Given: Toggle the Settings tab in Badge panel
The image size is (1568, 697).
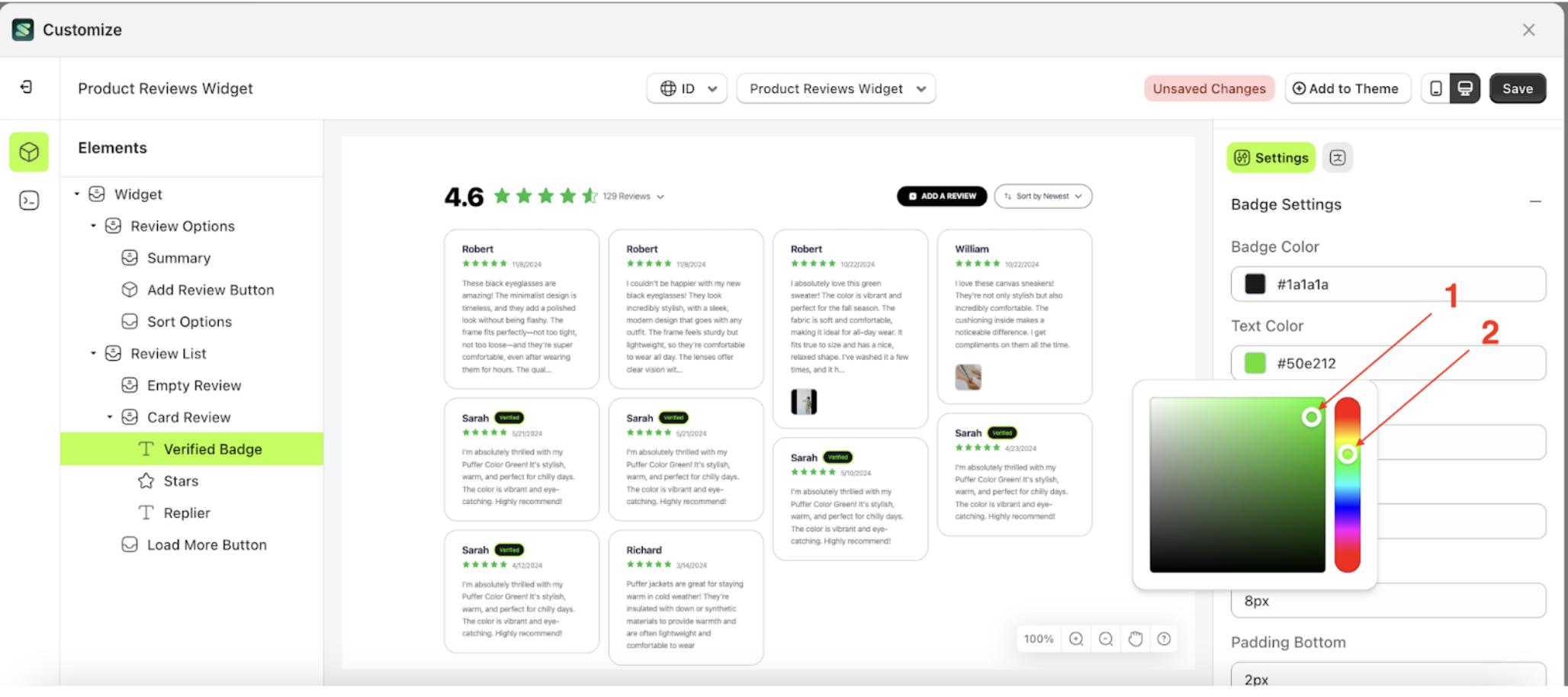Looking at the screenshot, I should [1270, 157].
